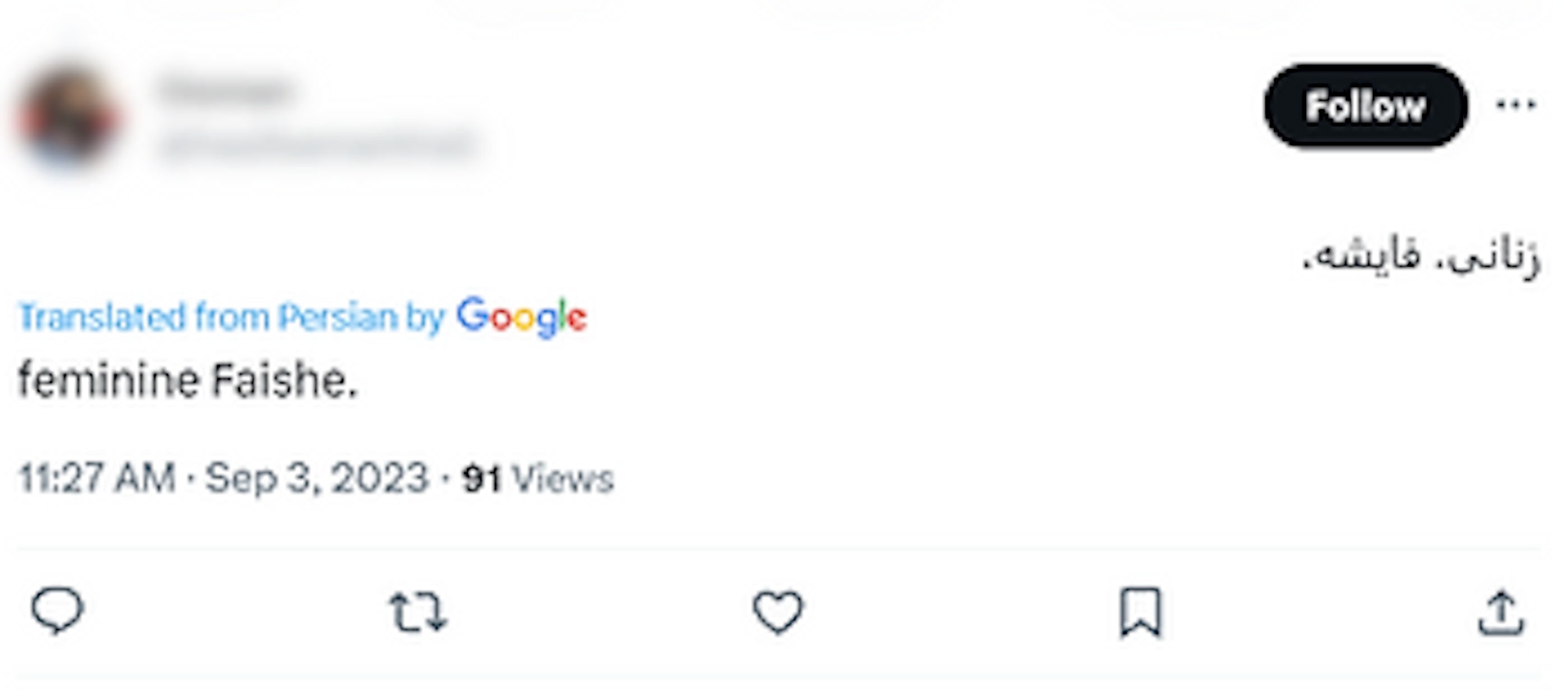Click the word 'Persian' in translation notice
This screenshot has width=1568, height=699.
(338, 318)
